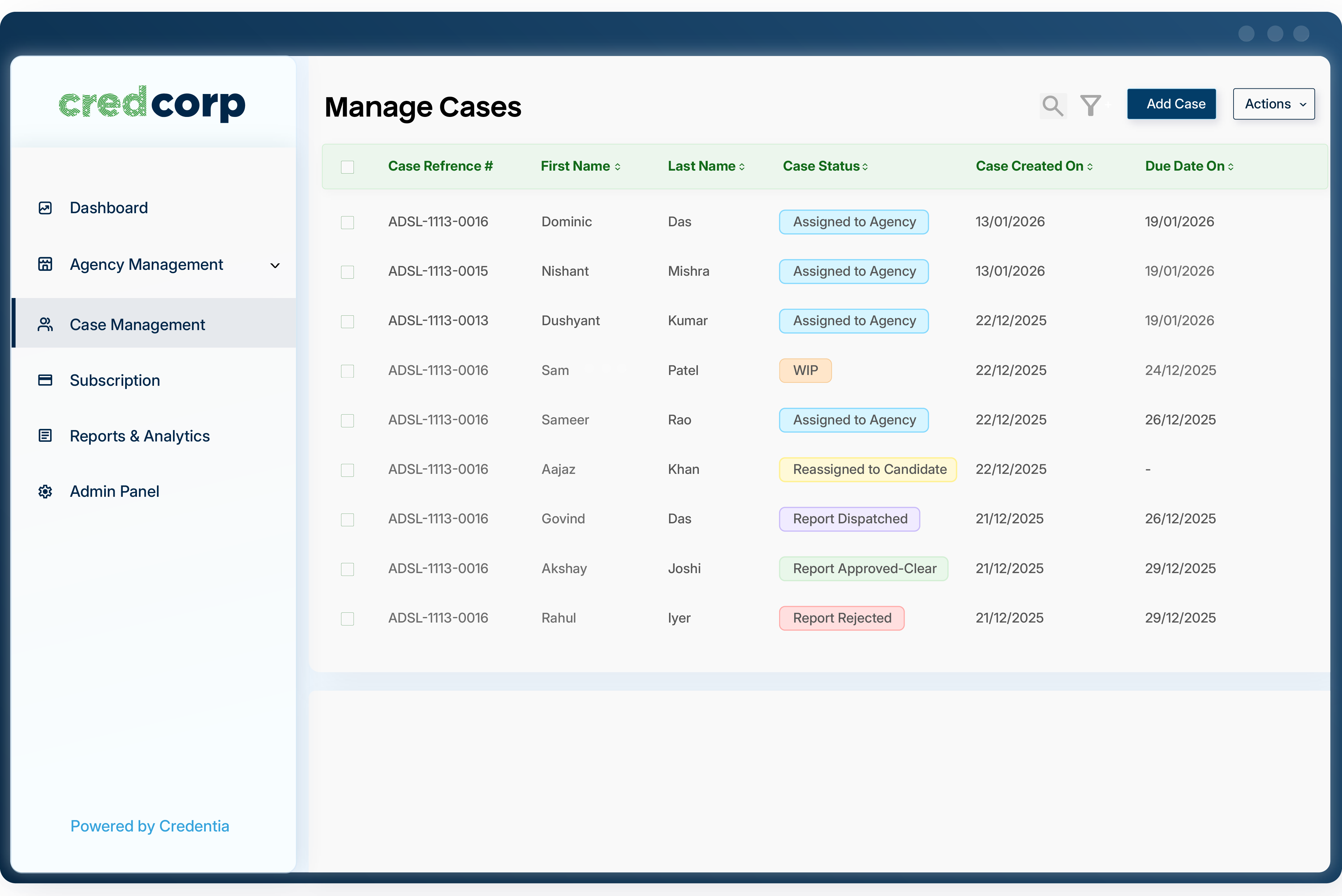This screenshot has height=896, width=1342.
Task: Check the select-all checkbox in table header
Action: coord(348,166)
